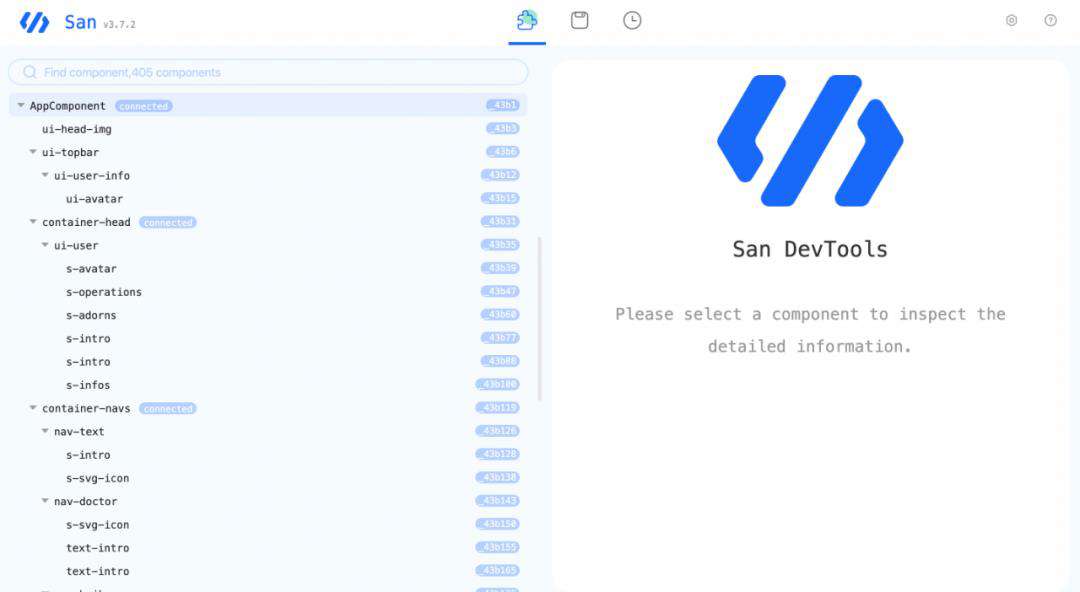
Task: Click the help question mark icon
Action: [1050, 20]
